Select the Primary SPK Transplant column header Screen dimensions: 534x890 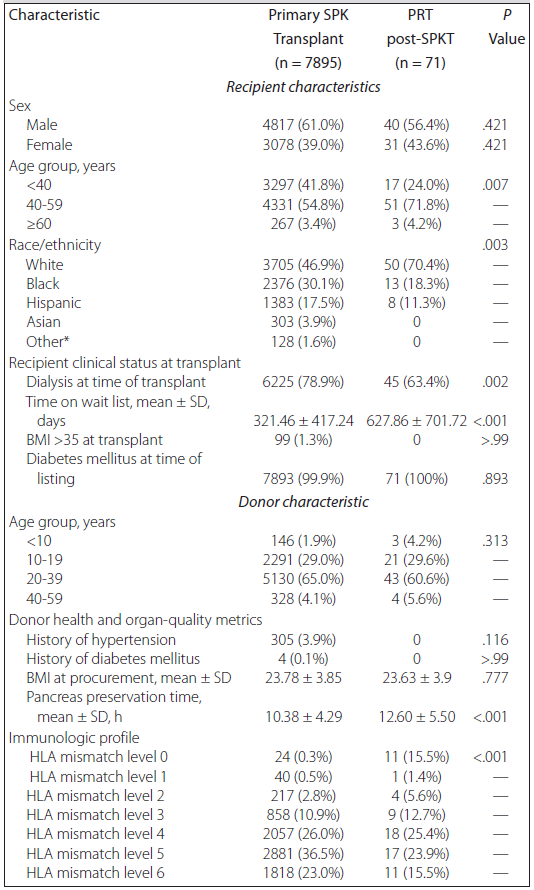coord(308,39)
